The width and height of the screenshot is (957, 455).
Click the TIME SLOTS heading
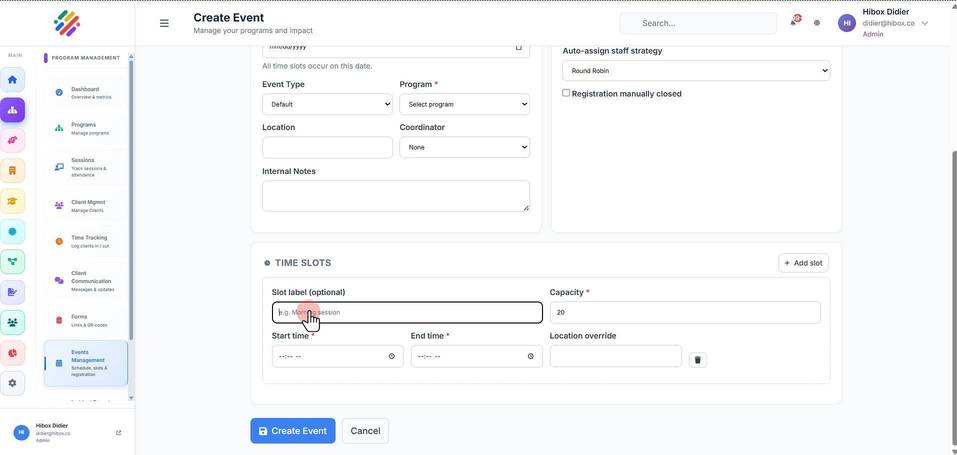point(303,263)
